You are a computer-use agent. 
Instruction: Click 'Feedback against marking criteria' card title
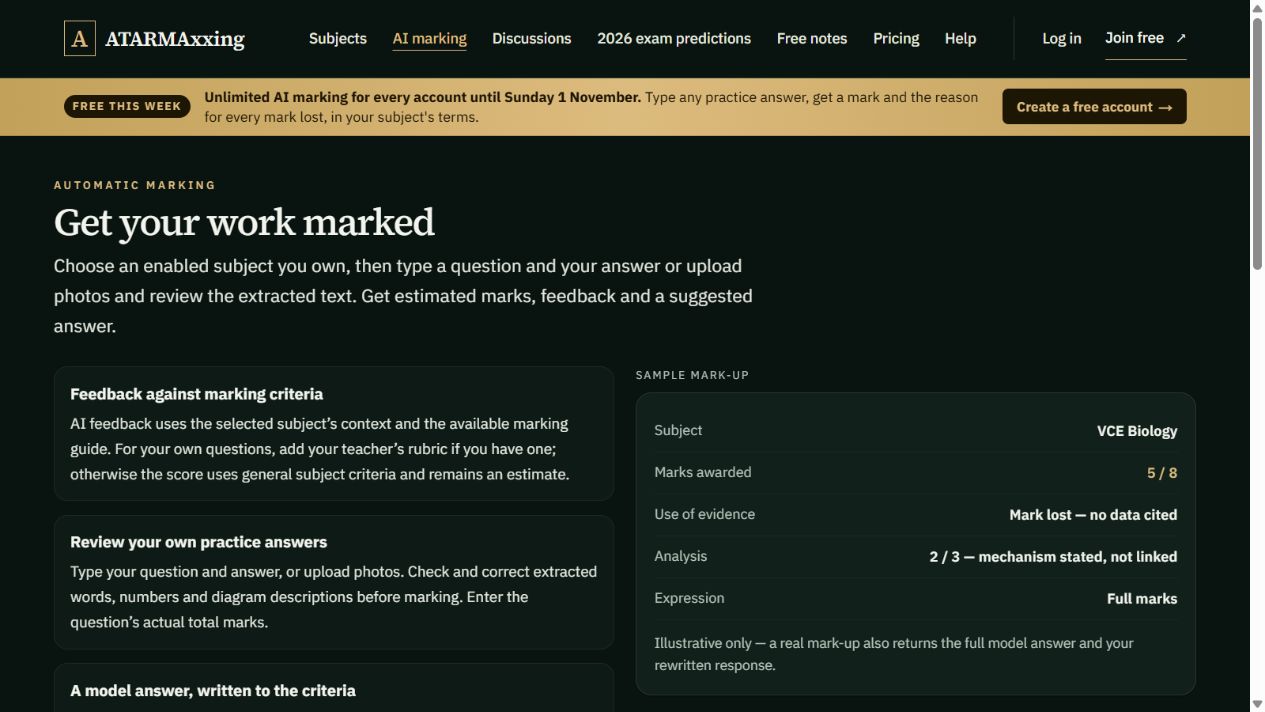(x=196, y=394)
